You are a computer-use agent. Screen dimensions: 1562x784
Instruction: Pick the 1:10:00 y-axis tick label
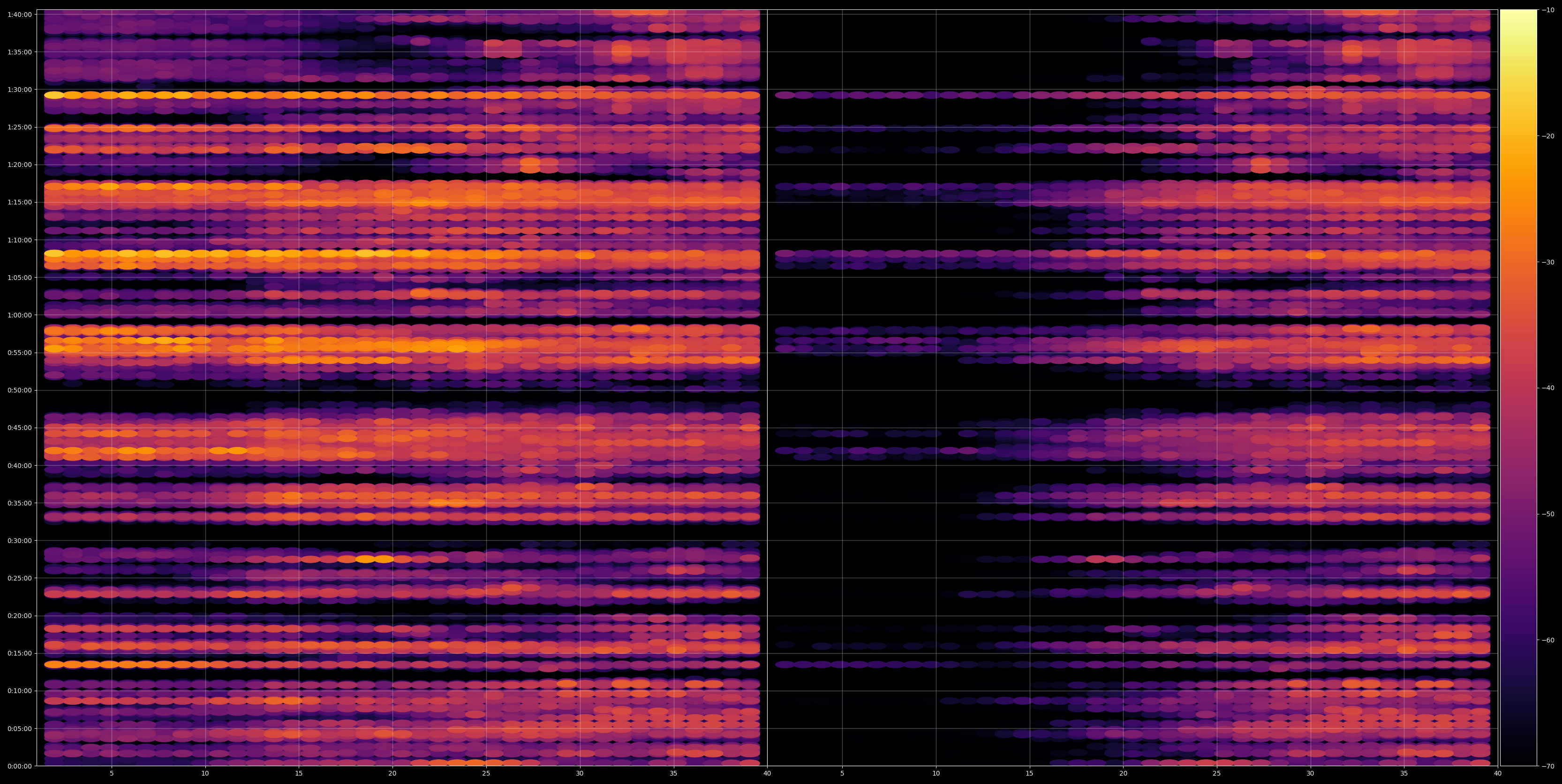coord(19,240)
